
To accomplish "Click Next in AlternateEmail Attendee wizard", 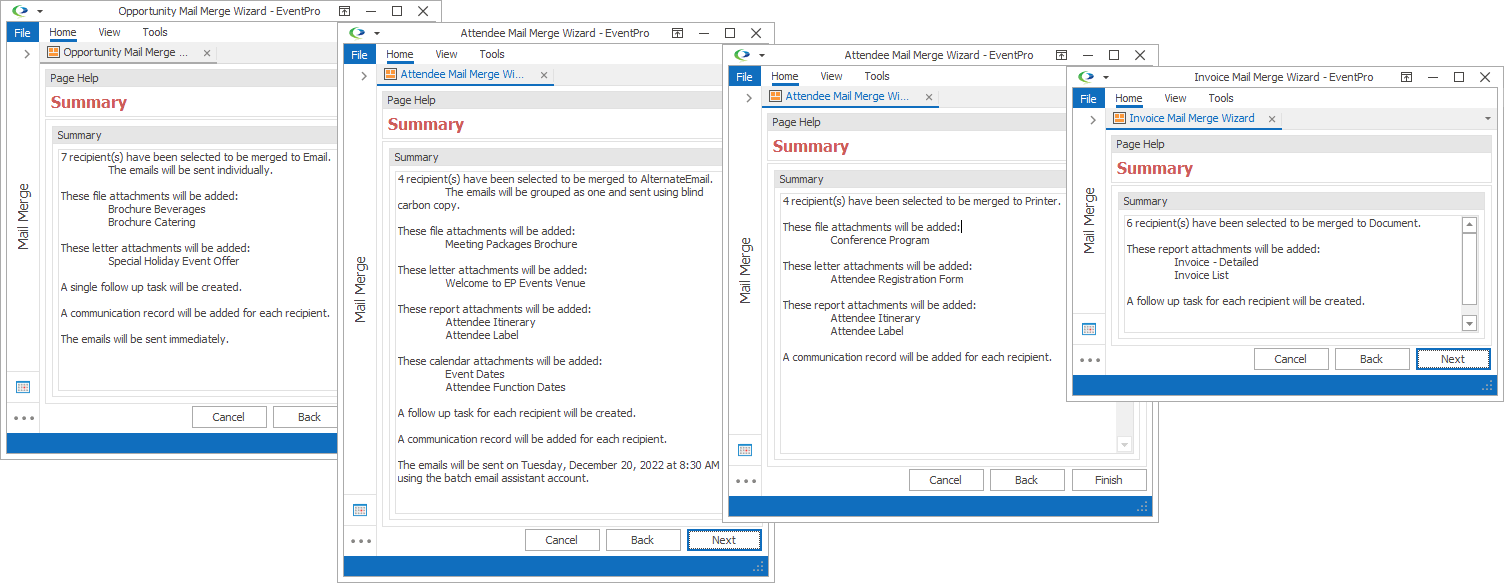I will [x=724, y=540].
